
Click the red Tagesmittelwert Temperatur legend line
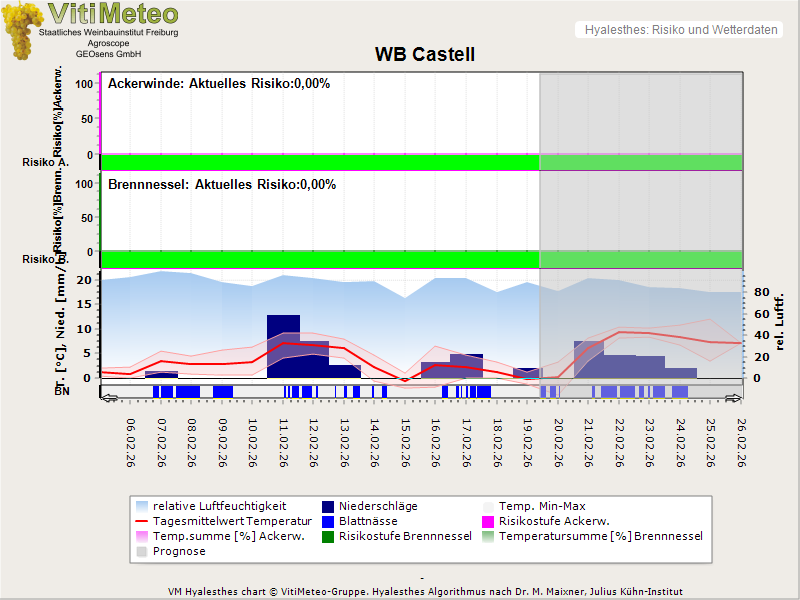141,522
